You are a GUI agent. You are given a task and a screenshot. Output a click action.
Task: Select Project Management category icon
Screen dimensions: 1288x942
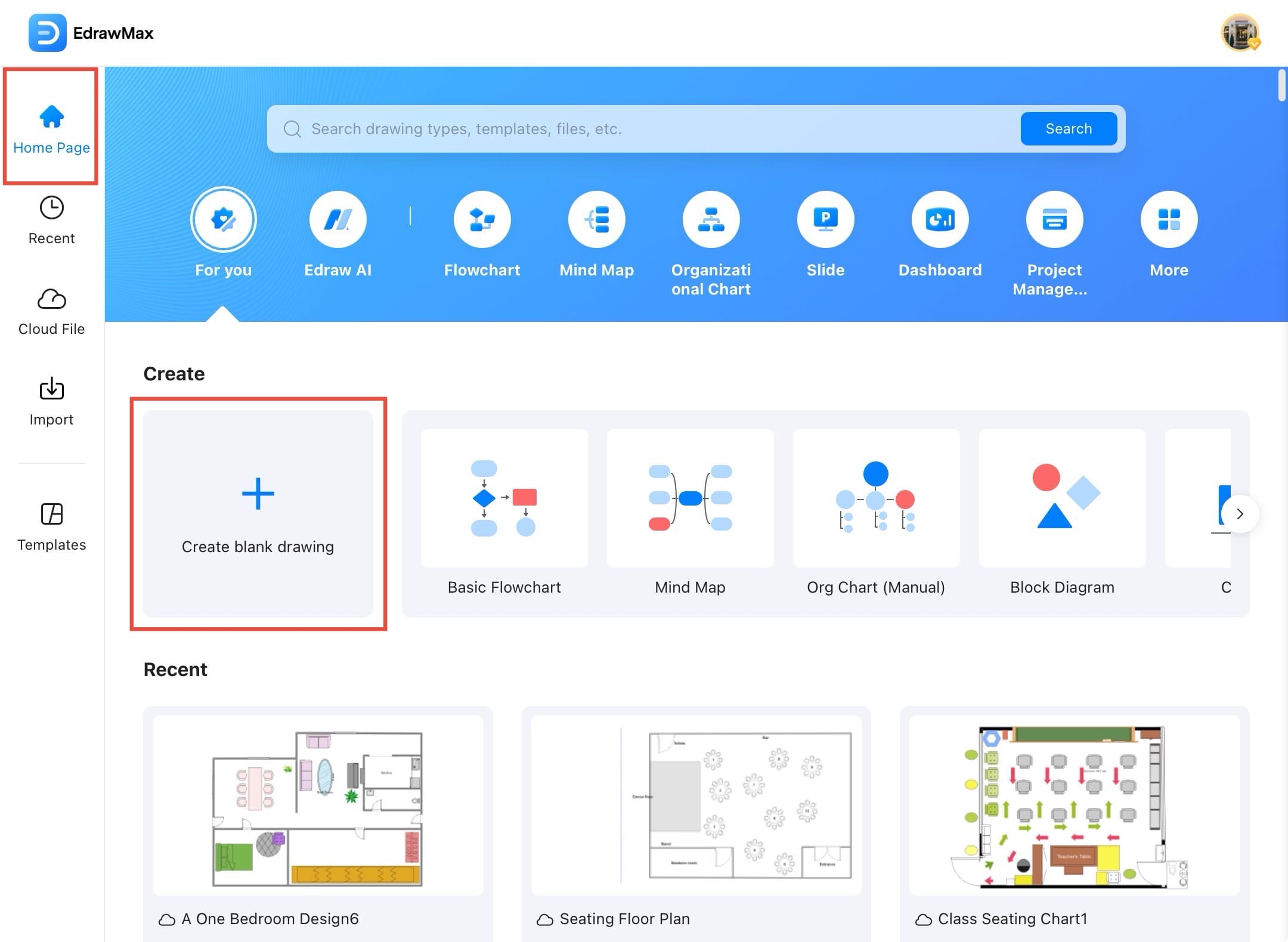(x=1054, y=220)
